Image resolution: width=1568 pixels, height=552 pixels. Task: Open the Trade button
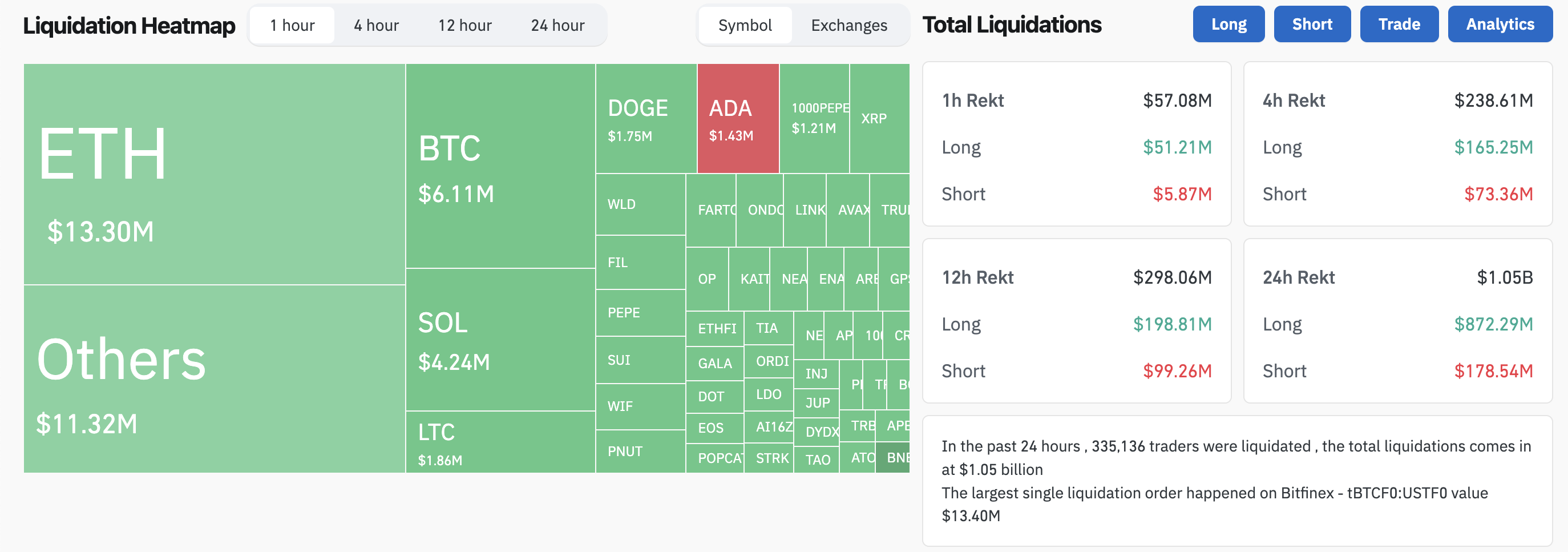[x=1399, y=25]
